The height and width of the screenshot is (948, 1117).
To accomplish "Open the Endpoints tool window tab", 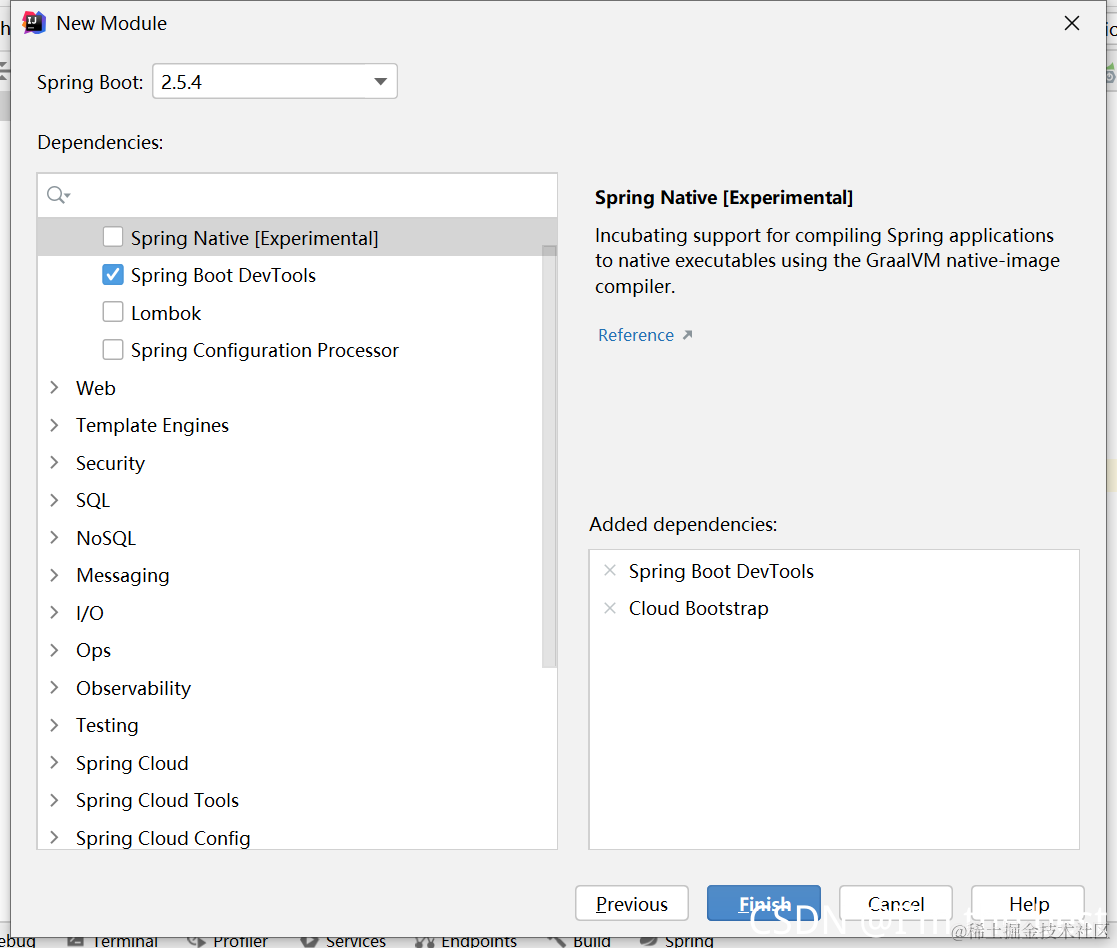I will click(x=466, y=942).
